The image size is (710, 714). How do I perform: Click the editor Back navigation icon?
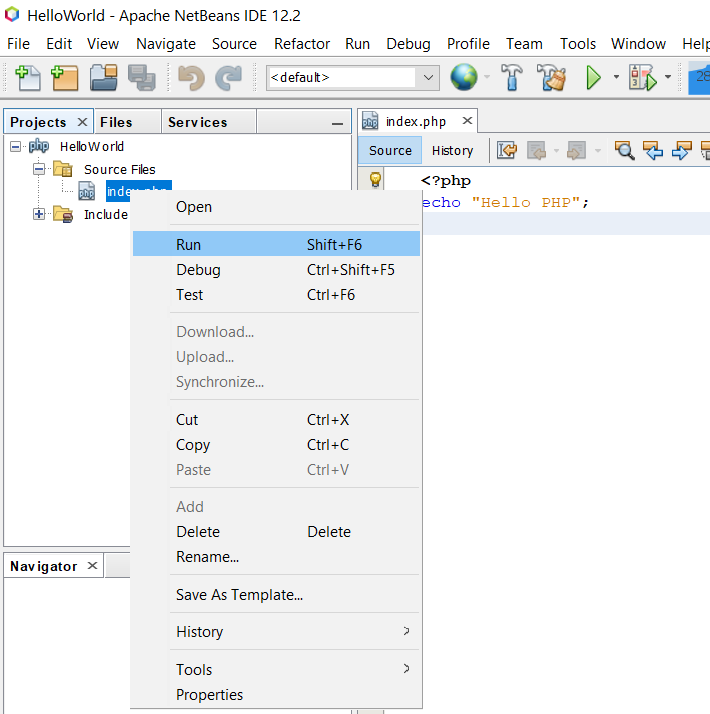536,150
